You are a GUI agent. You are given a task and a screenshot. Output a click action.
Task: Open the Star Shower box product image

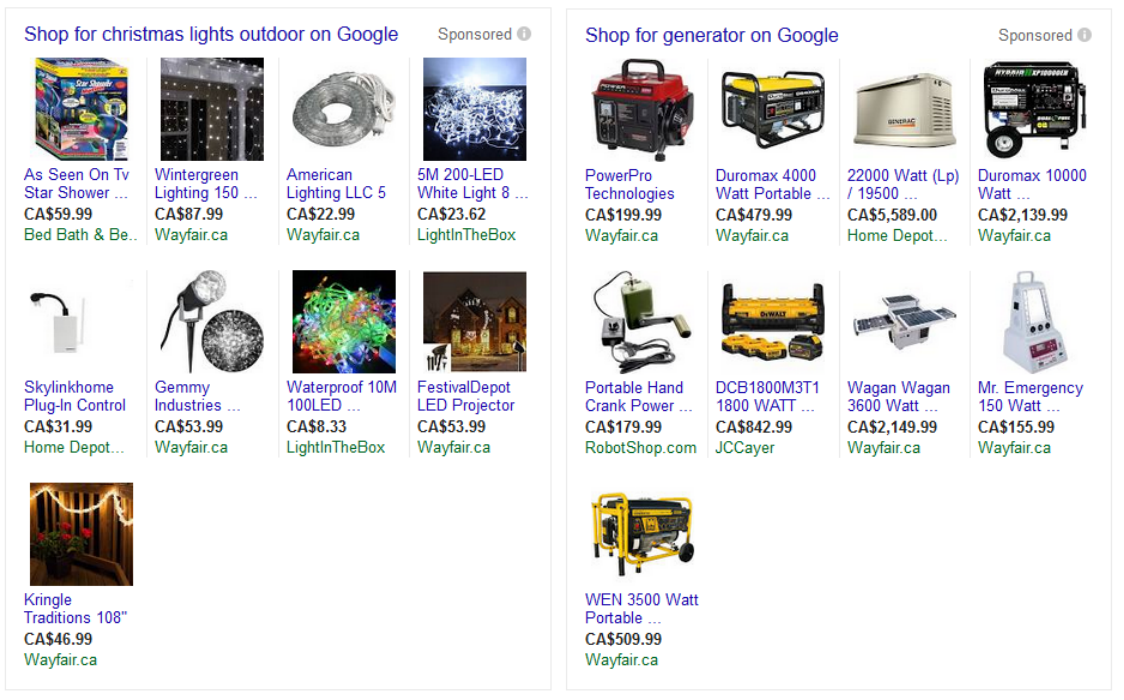pos(81,109)
